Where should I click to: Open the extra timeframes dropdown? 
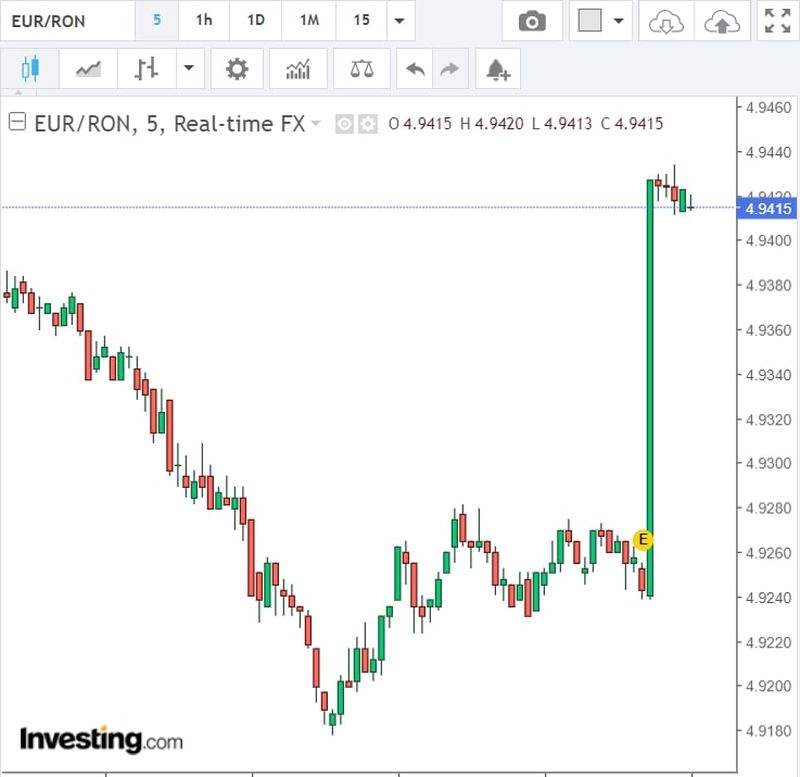397,20
